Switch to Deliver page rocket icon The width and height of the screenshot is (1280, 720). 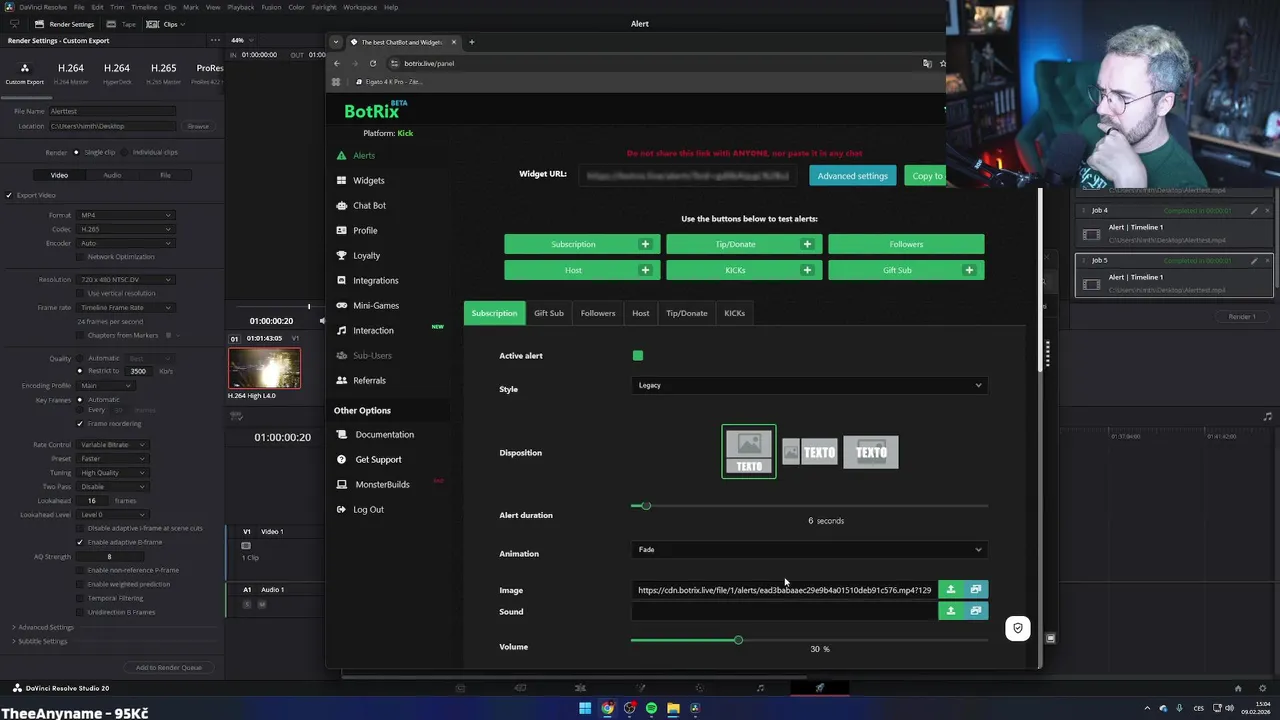tap(819, 688)
